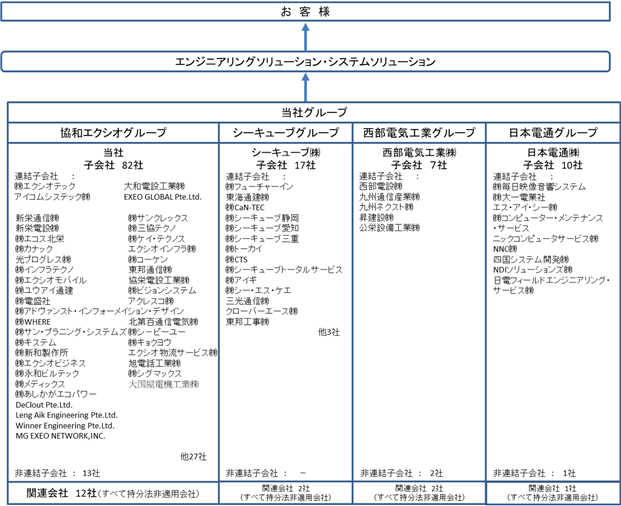
Task: Select エクシオ物流サービス㈱ entry
Action: [x=173, y=352]
